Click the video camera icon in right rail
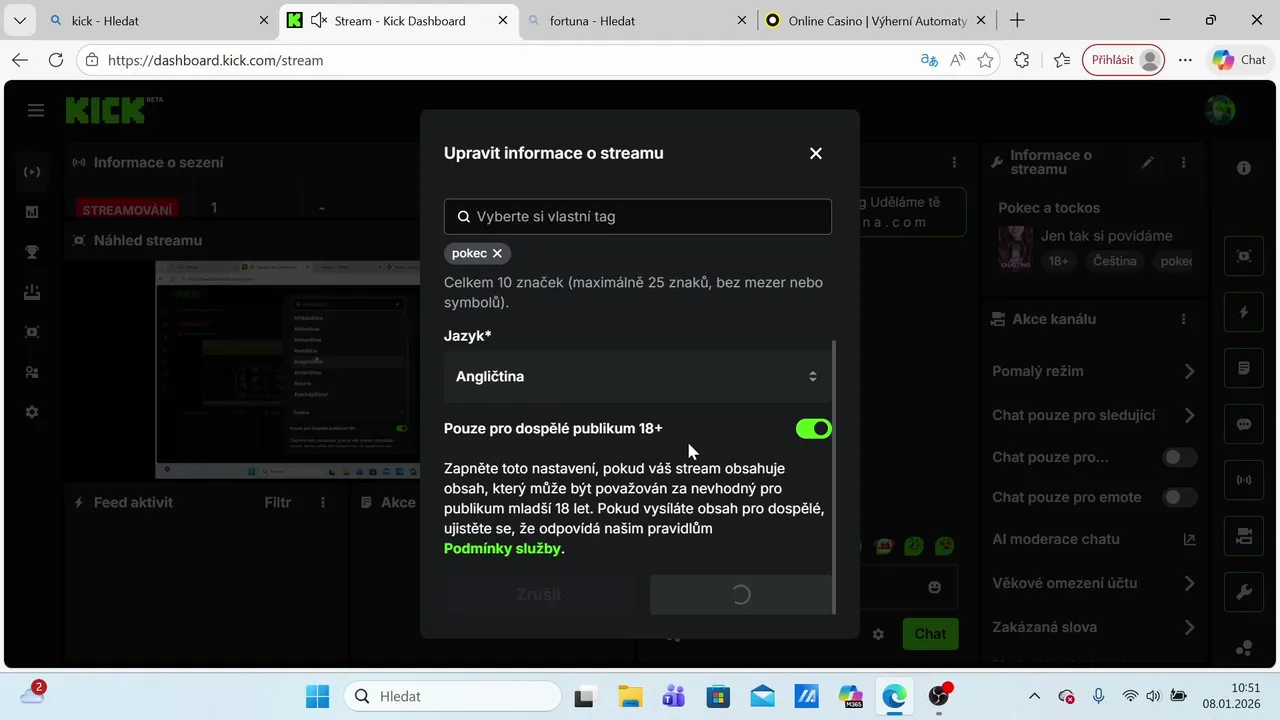The image size is (1280, 720). (x=1244, y=536)
